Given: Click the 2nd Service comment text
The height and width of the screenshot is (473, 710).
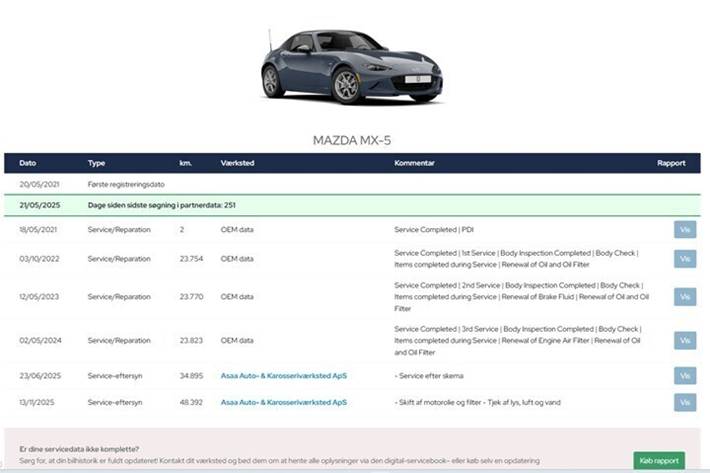Looking at the screenshot, I should click(522, 297).
